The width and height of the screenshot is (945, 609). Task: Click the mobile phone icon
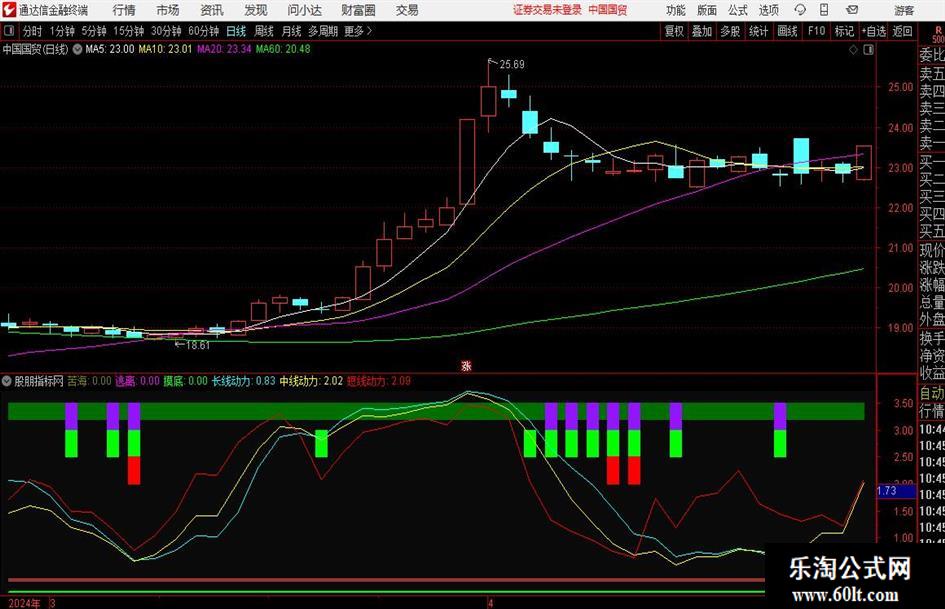[824, 10]
